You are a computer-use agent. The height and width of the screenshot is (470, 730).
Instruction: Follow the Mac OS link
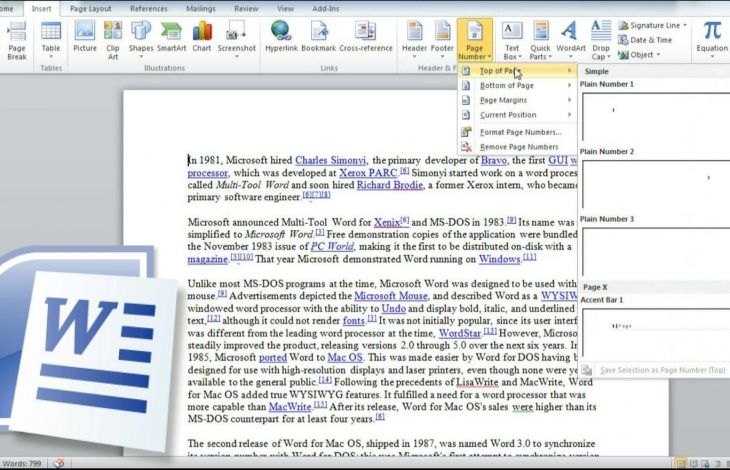point(345,357)
